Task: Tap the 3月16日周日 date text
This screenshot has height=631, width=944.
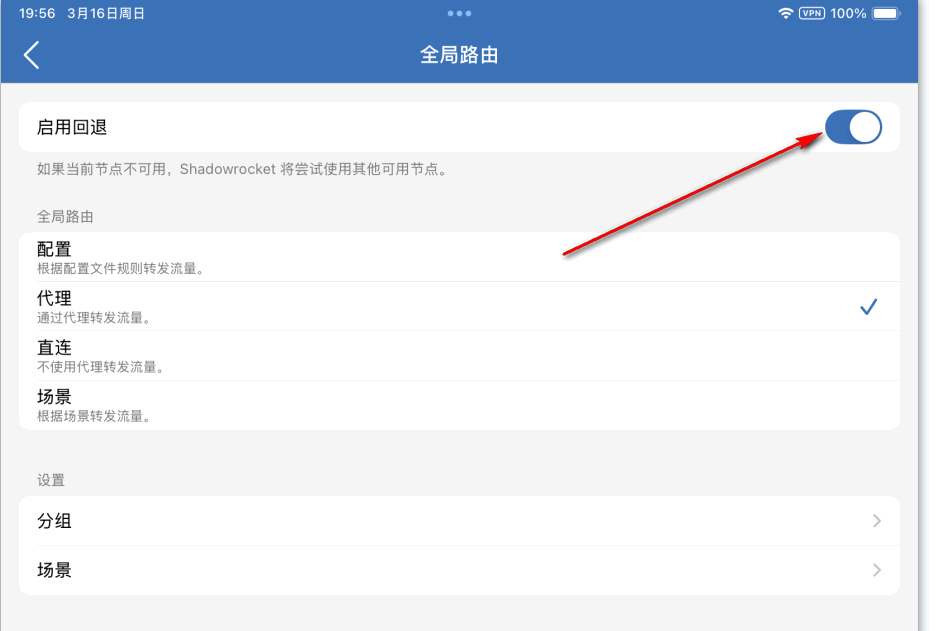Action: click(105, 13)
